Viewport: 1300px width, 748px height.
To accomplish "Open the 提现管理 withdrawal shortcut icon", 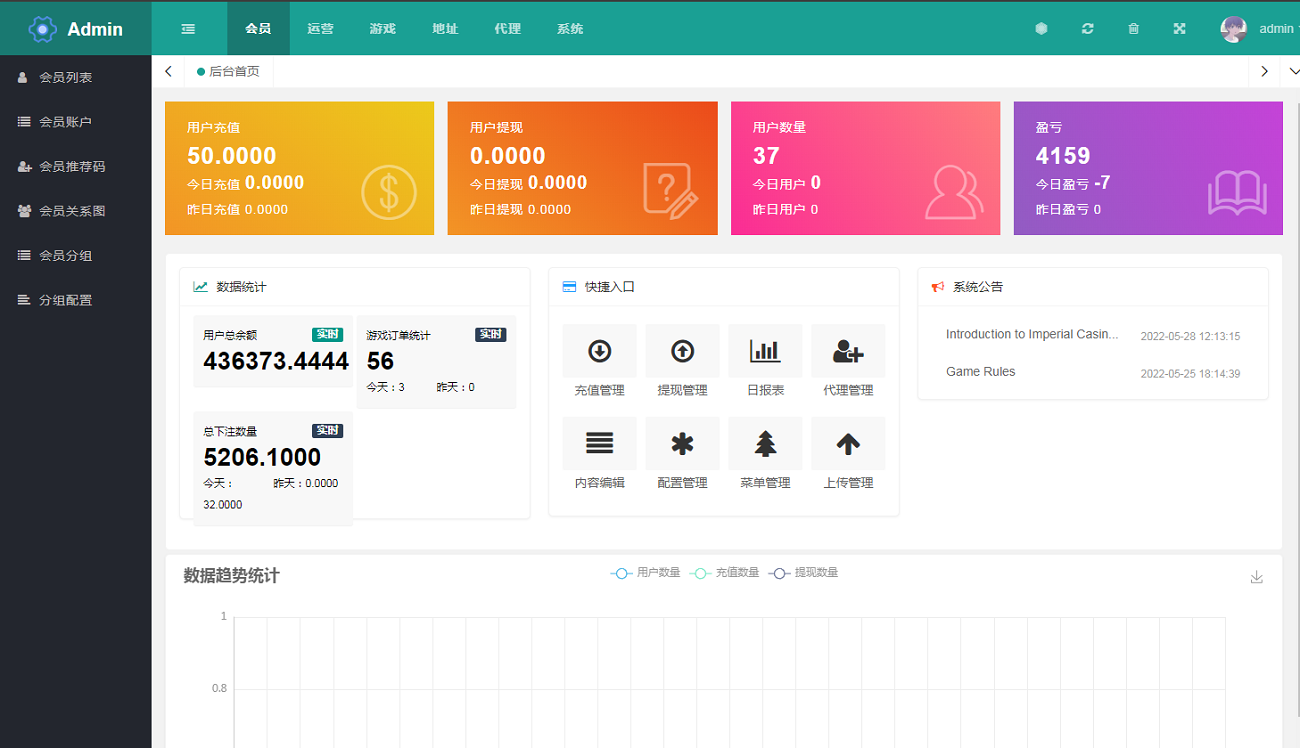I will click(682, 352).
